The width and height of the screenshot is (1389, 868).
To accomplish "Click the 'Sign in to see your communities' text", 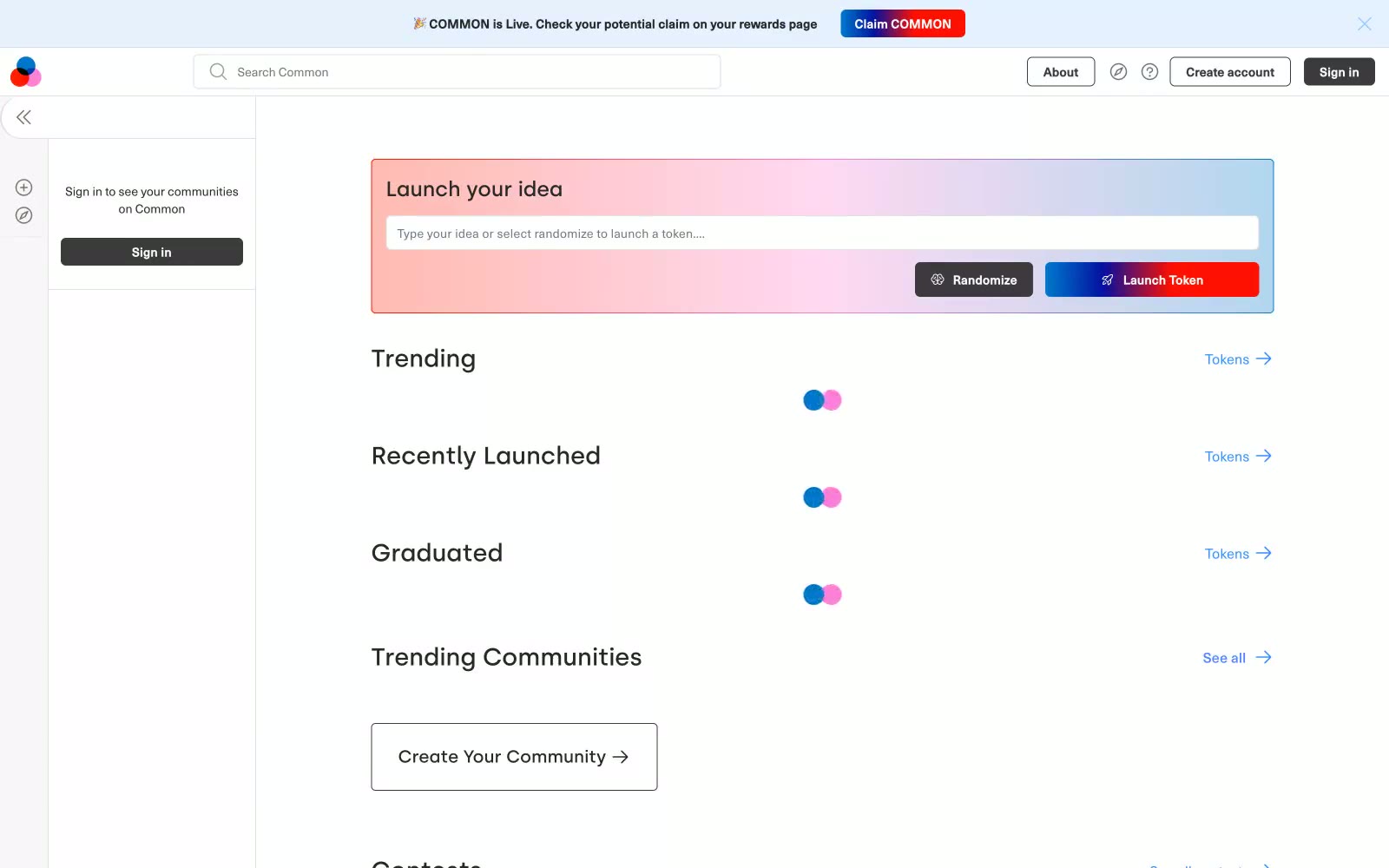I will pyautogui.click(x=152, y=201).
